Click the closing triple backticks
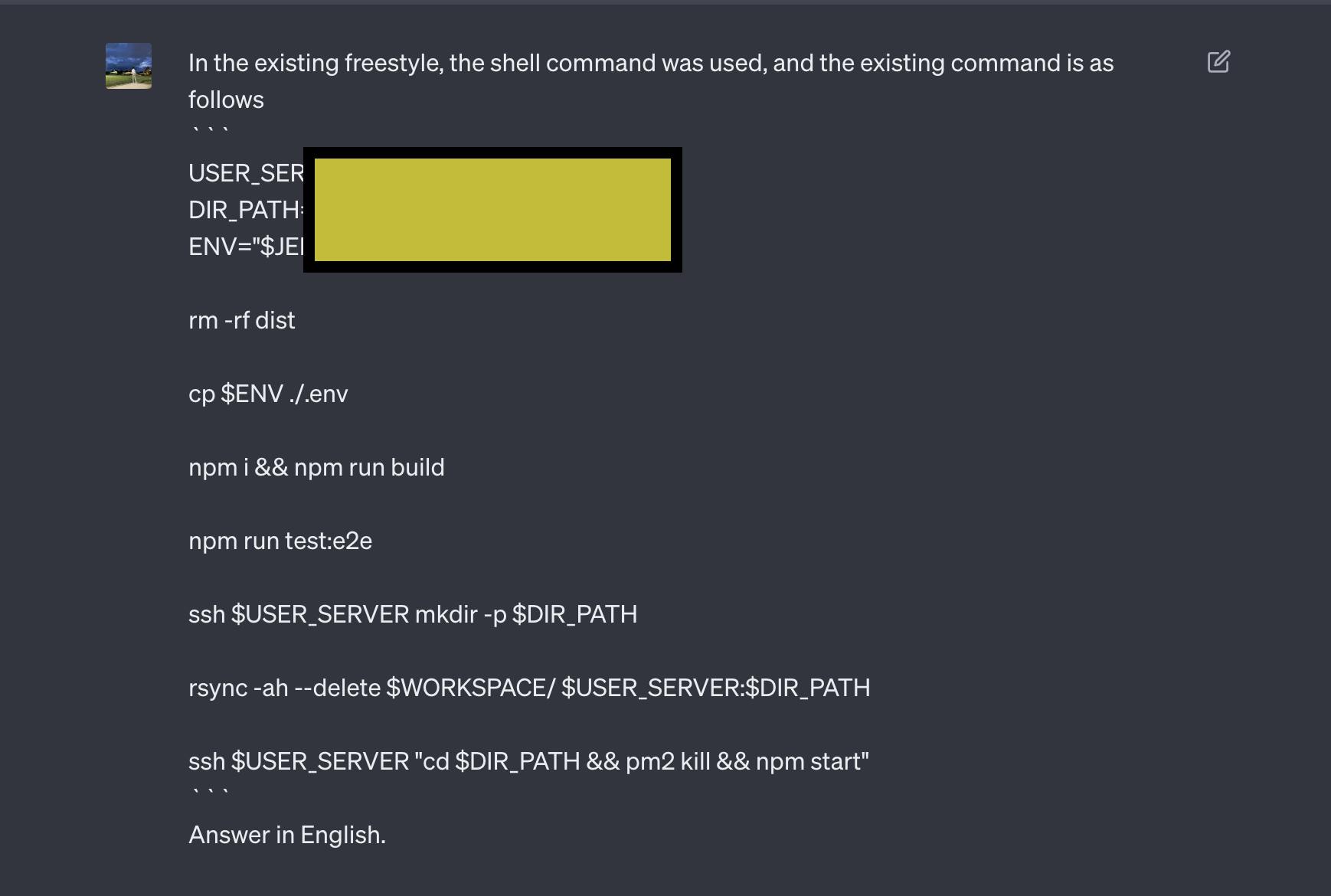This screenshot has height=896, width=1331. 209,794
